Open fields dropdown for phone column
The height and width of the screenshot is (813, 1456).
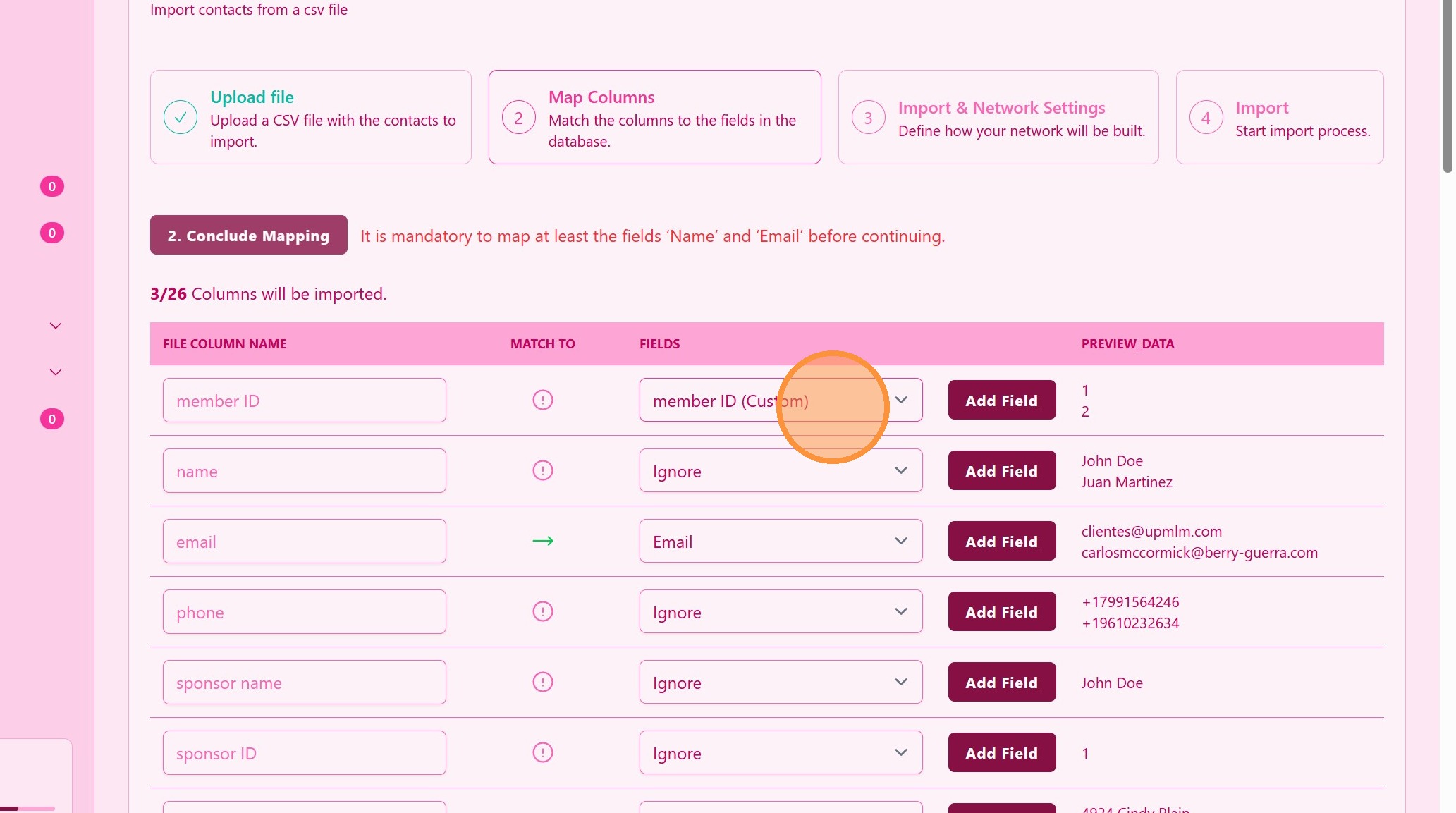pyautogui.click(x=780, y=611)
